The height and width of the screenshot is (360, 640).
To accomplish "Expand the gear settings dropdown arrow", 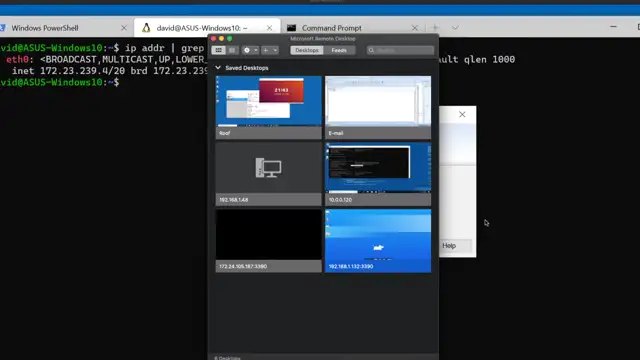I will [x=256, y=50].
